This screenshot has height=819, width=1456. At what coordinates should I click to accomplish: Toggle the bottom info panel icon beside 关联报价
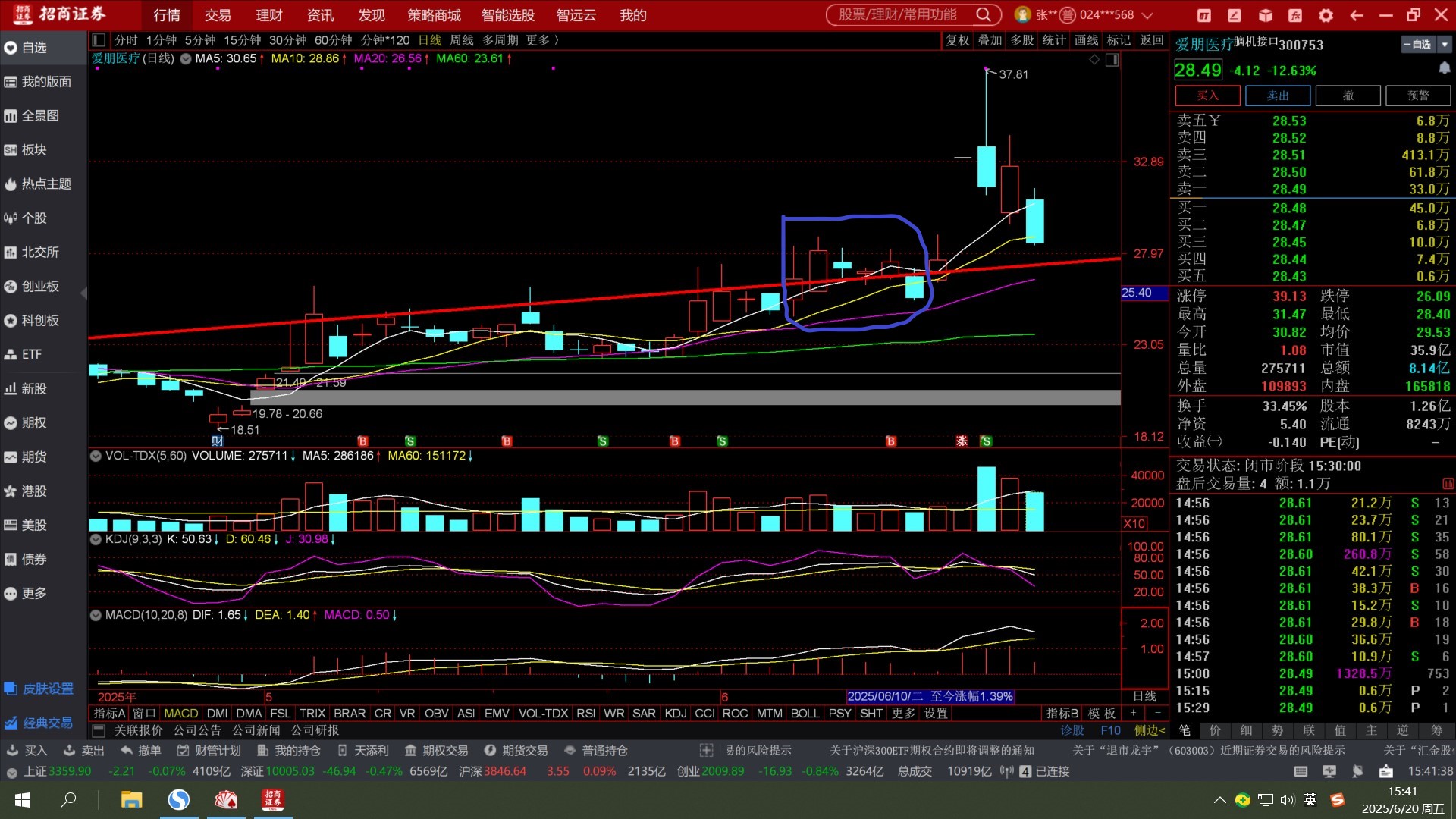[x=98, y=731]
